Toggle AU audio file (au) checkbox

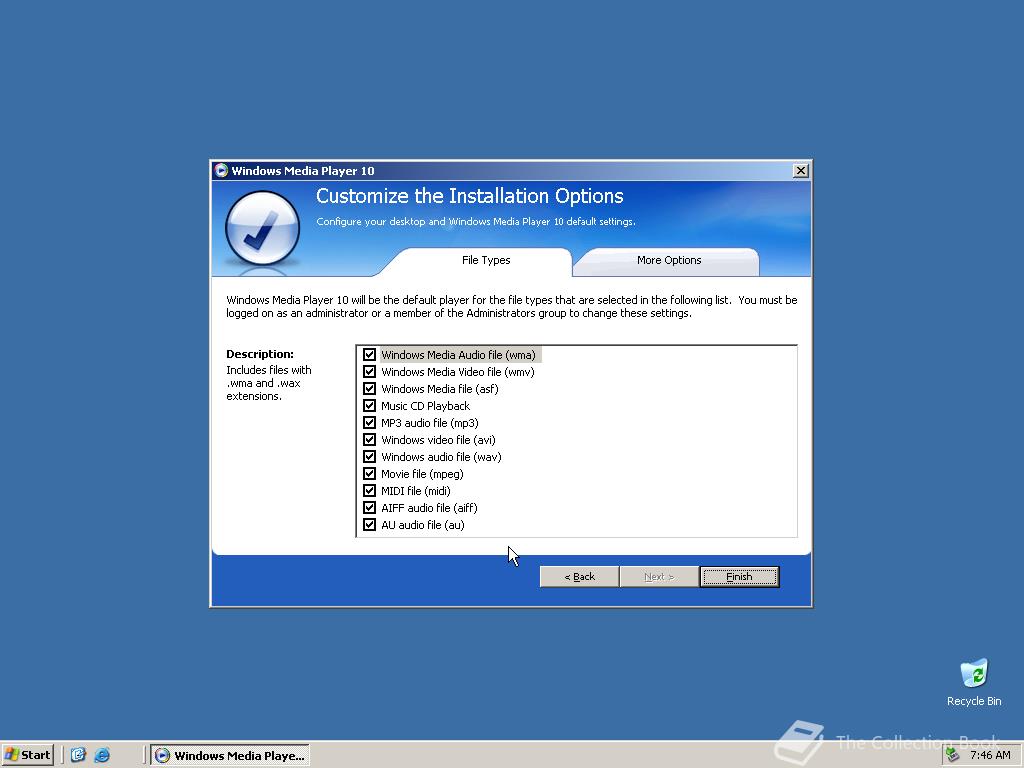pos(369,524)
